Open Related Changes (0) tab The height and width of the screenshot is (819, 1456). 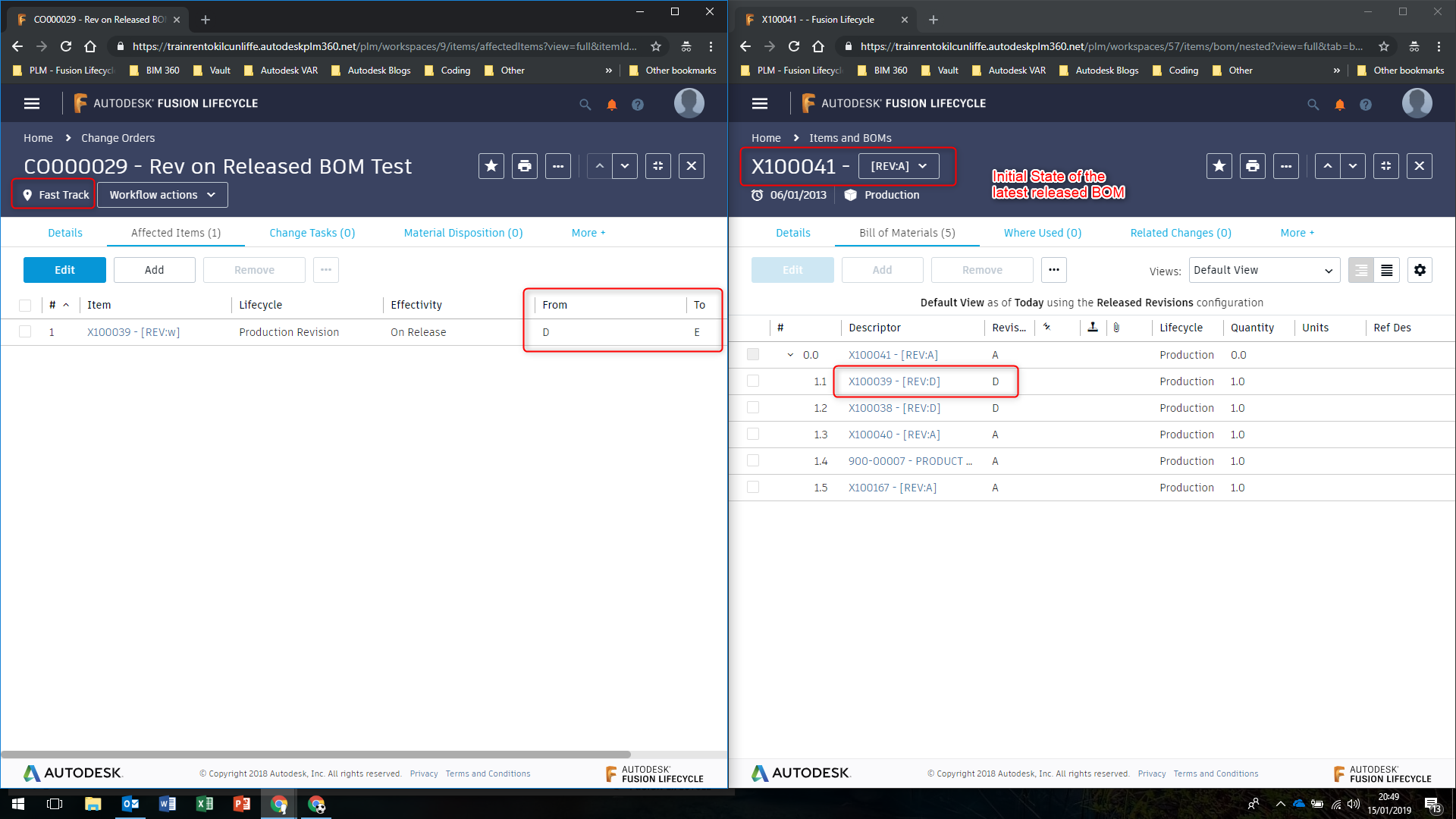click(1181, 233)
